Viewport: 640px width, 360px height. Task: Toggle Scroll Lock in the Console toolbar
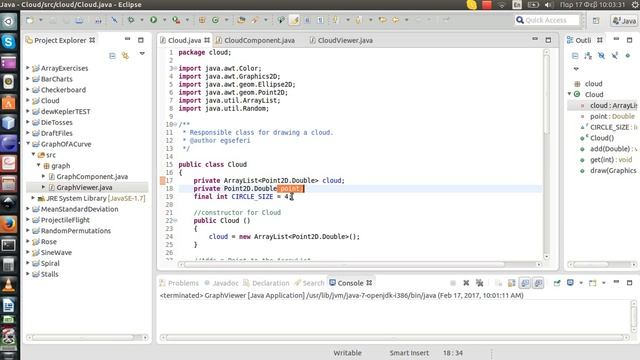(511, 283)
